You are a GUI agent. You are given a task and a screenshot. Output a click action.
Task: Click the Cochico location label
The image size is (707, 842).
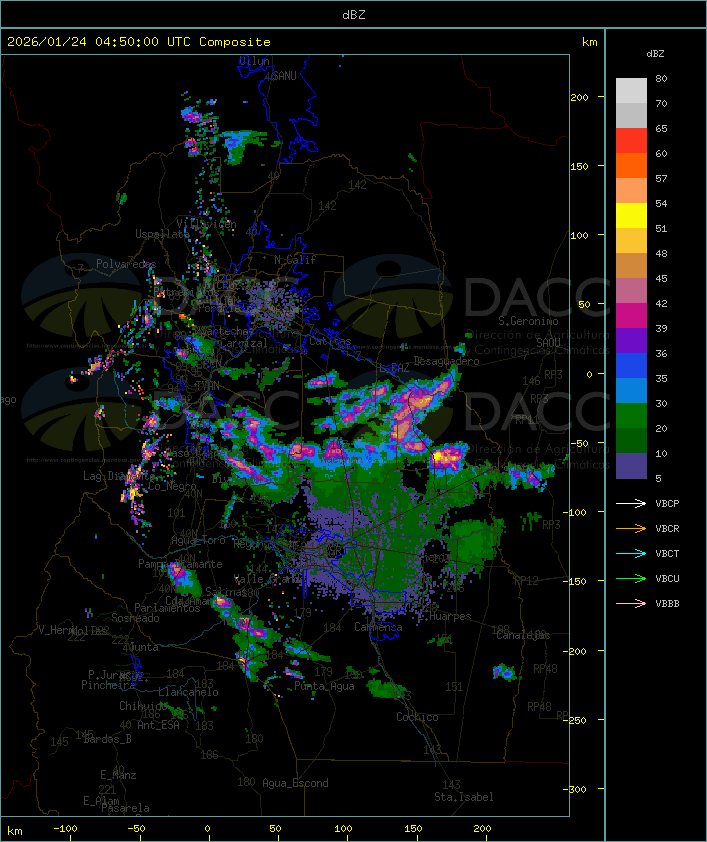coord(417,717)
